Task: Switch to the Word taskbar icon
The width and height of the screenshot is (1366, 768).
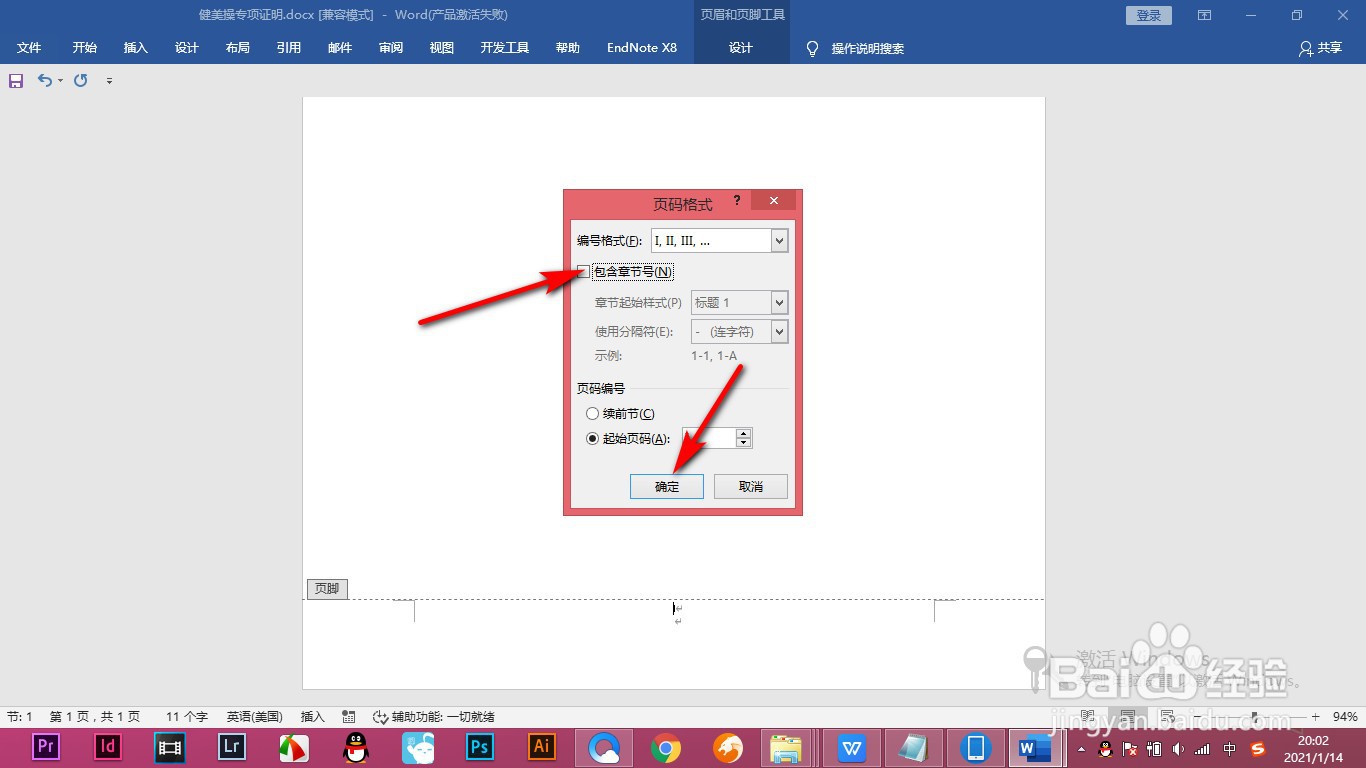Action: point(1036,747)
